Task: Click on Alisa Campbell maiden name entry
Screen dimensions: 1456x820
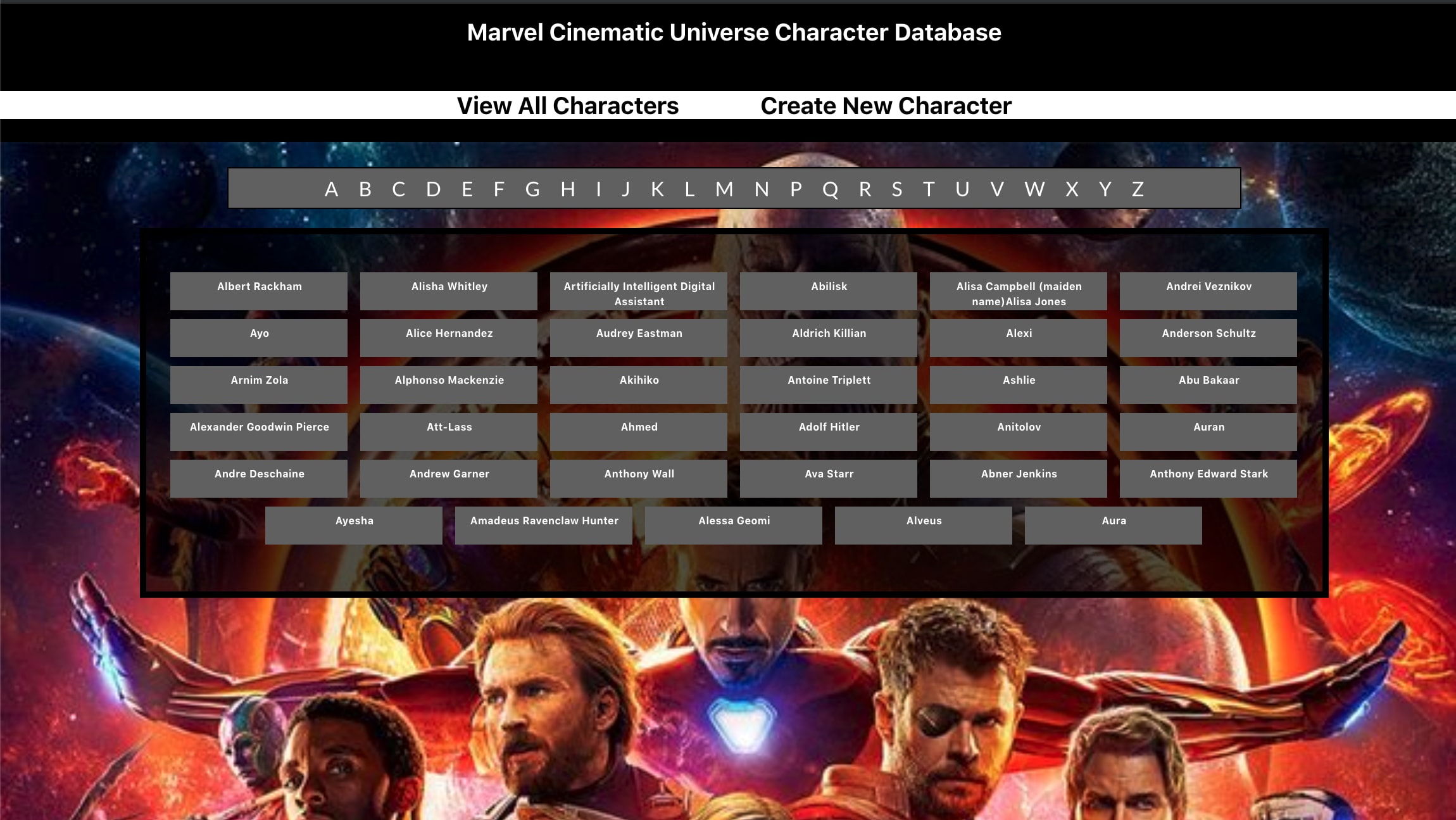Action: pyautogui.click(x=1019, y=293)
